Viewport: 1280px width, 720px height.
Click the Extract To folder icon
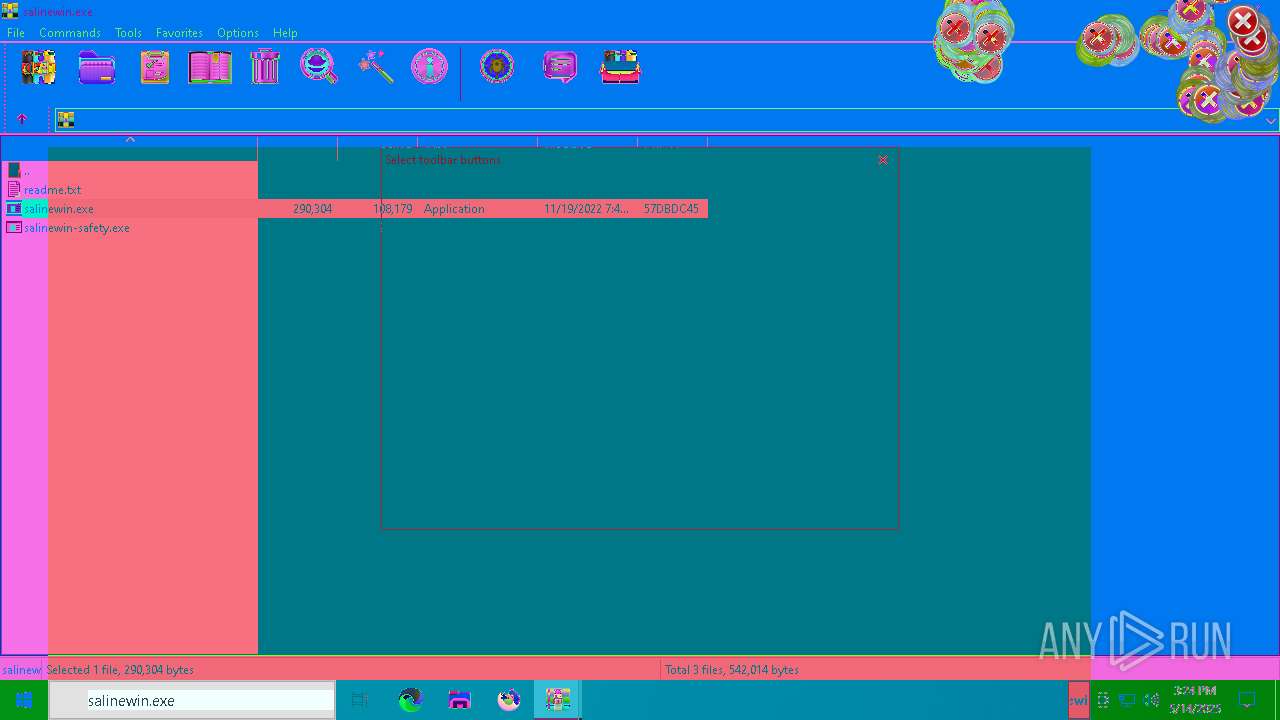[97, 67]
